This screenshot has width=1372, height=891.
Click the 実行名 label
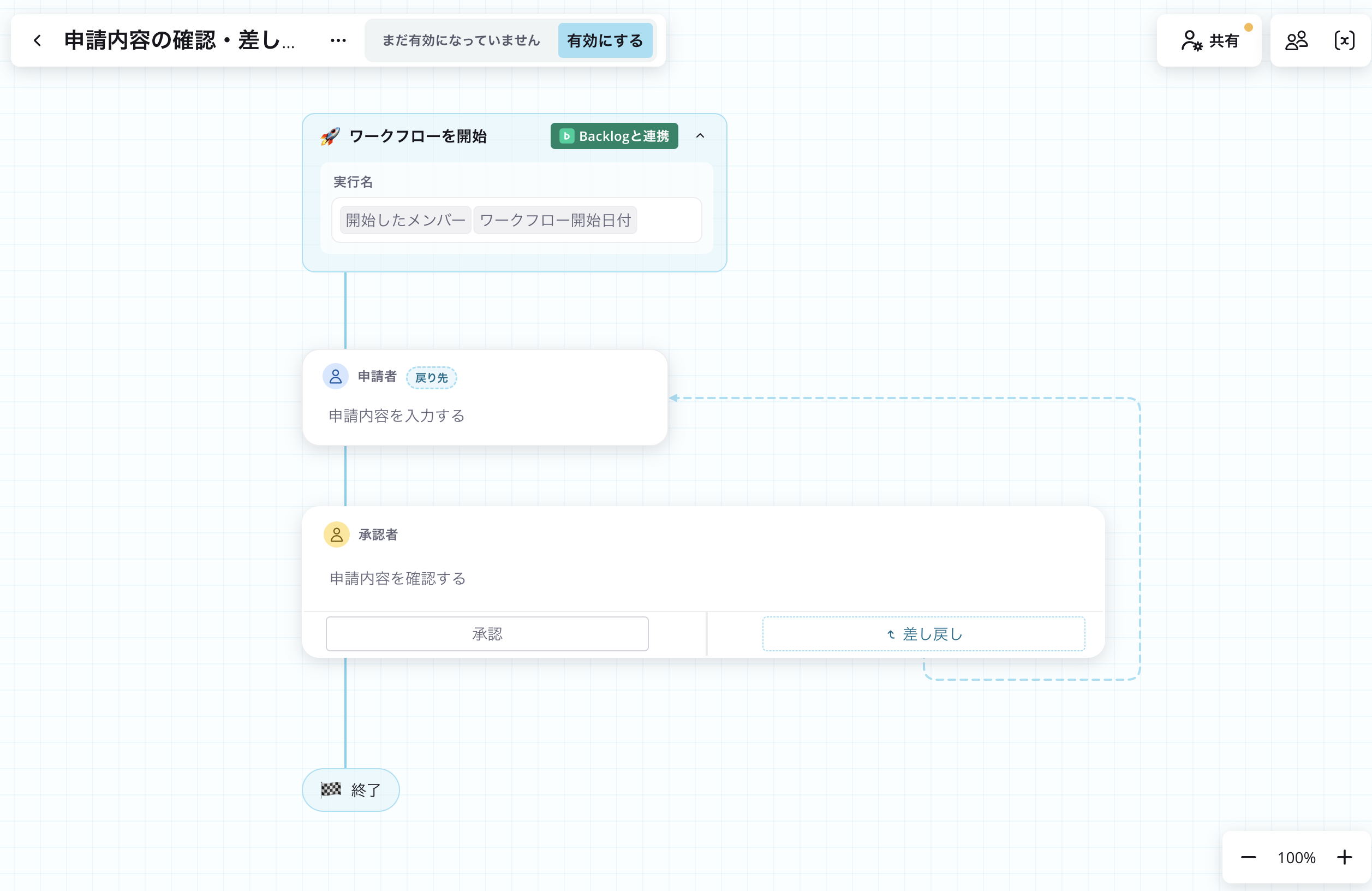353,182
